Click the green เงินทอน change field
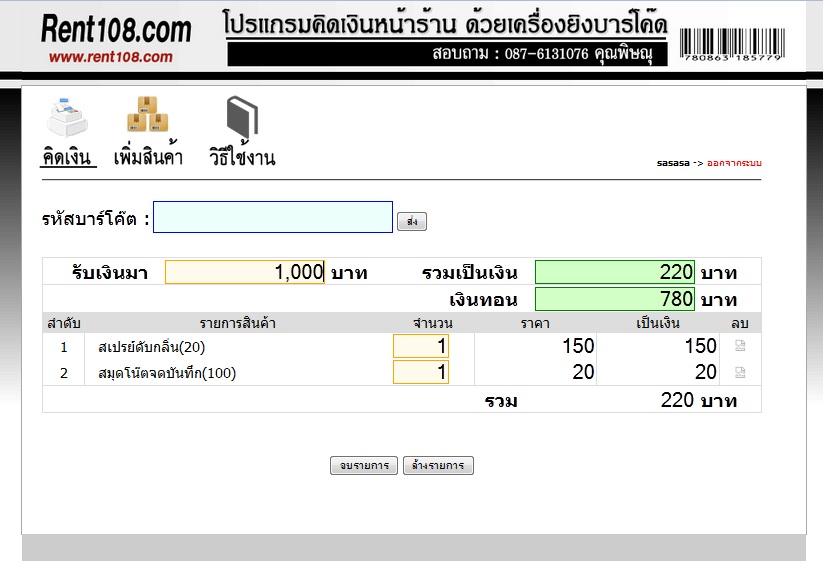The height and width of the screenshot is (561, 823). pyautogui.click(x=614, y=299)
